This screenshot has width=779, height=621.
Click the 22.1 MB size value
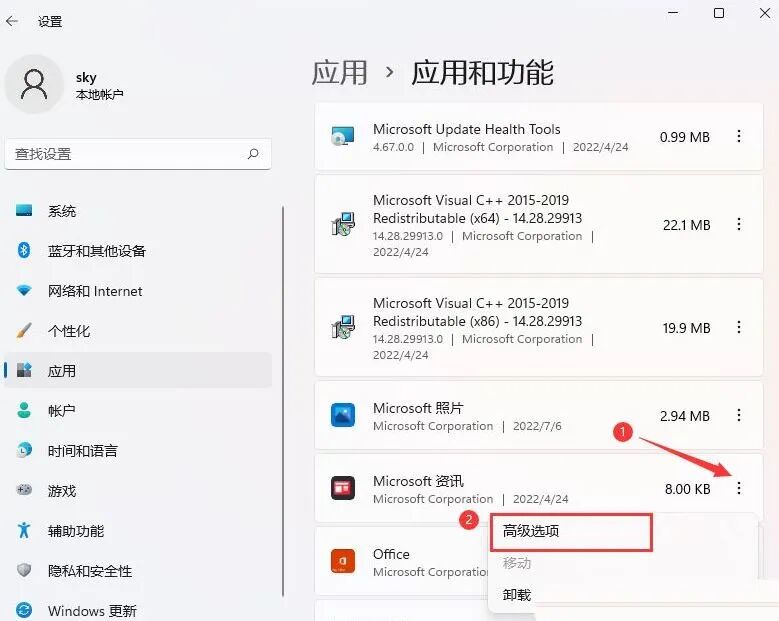click(687, 225)
